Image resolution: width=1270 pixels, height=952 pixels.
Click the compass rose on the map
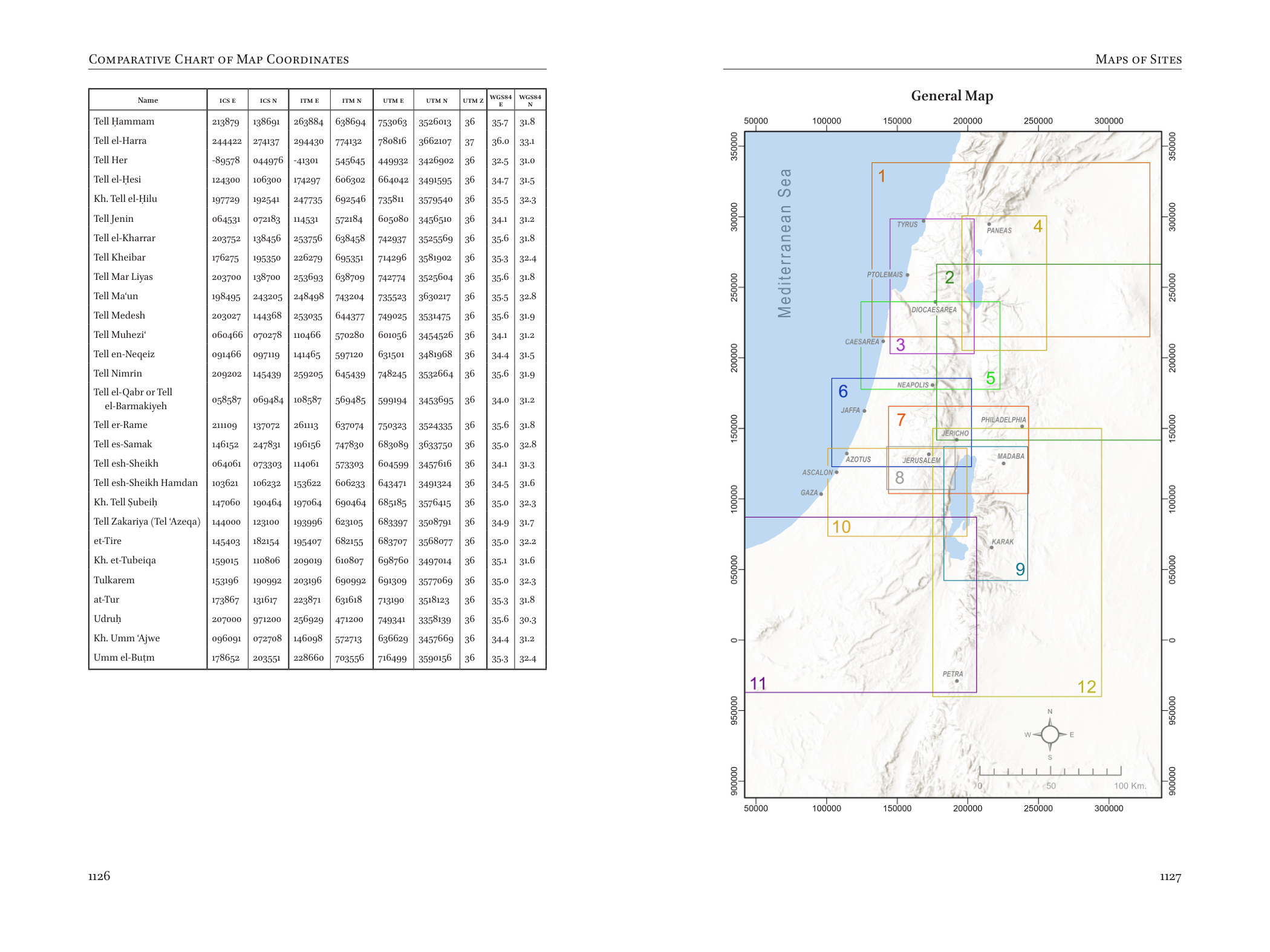[x=1050, y=734]
